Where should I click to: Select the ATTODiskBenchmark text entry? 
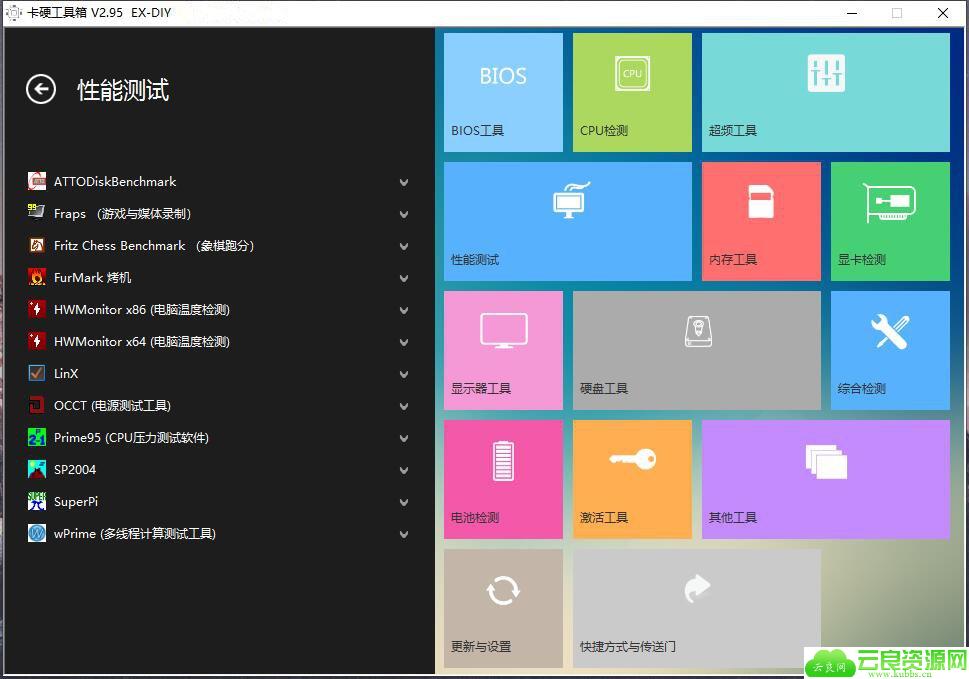115,182
